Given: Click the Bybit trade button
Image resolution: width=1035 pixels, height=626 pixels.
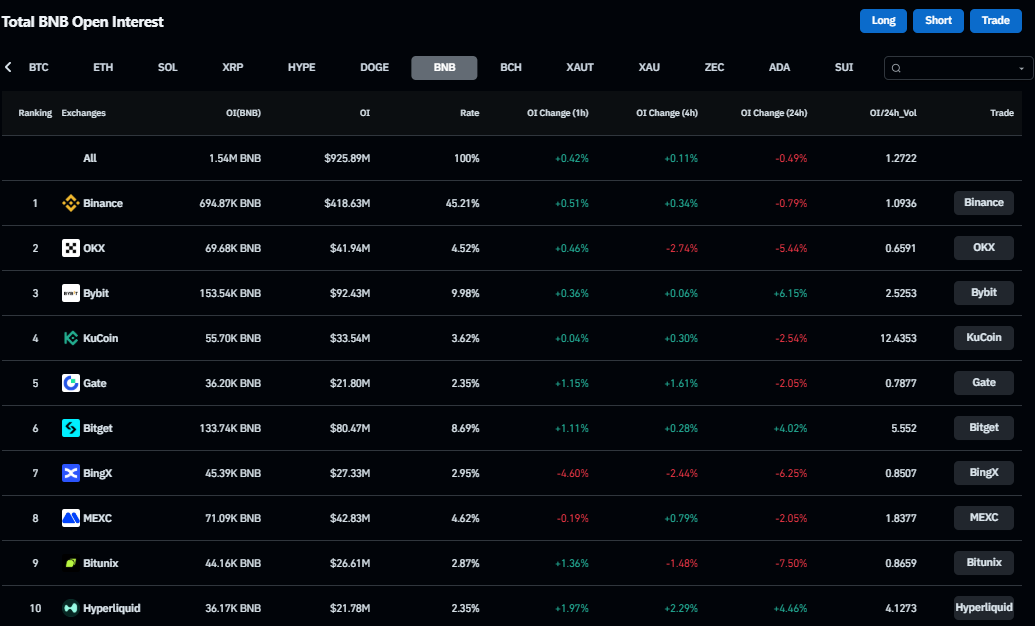Looking at the screenshot, I should click(x=983, y=293).
